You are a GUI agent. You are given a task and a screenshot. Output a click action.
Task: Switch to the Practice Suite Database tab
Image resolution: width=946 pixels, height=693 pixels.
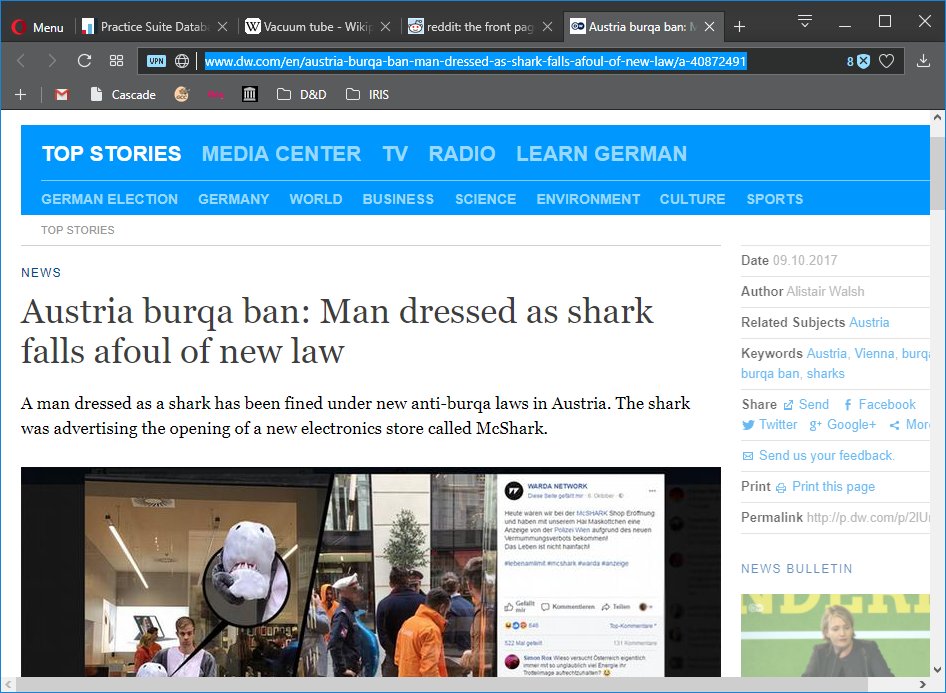click(155, 27)
